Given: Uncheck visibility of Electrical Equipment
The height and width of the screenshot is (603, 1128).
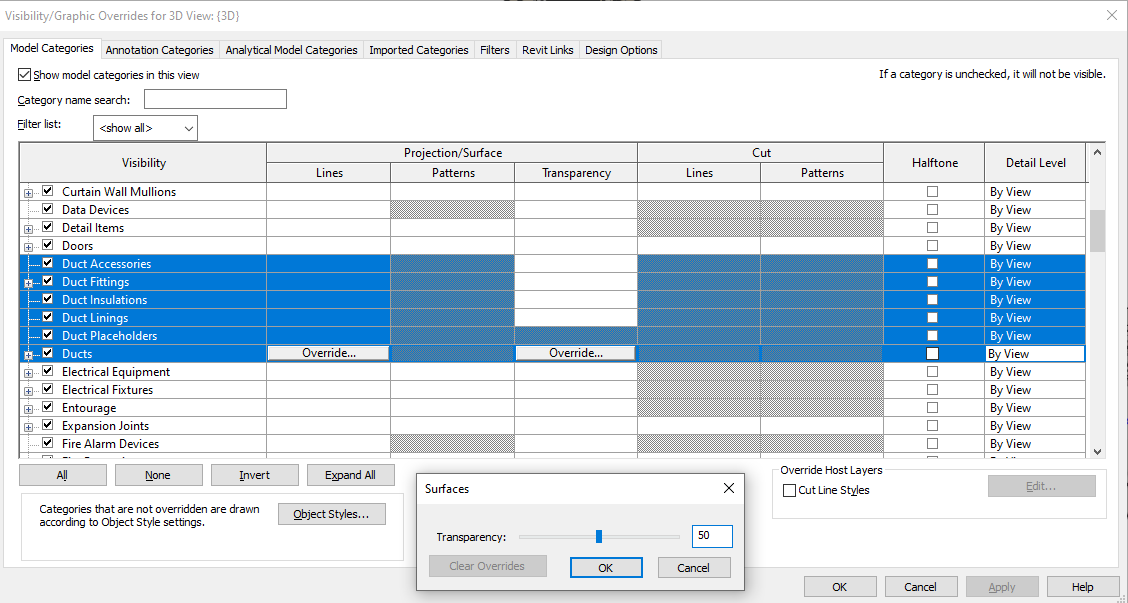Looking at the screenshot, I should point(46,371).
